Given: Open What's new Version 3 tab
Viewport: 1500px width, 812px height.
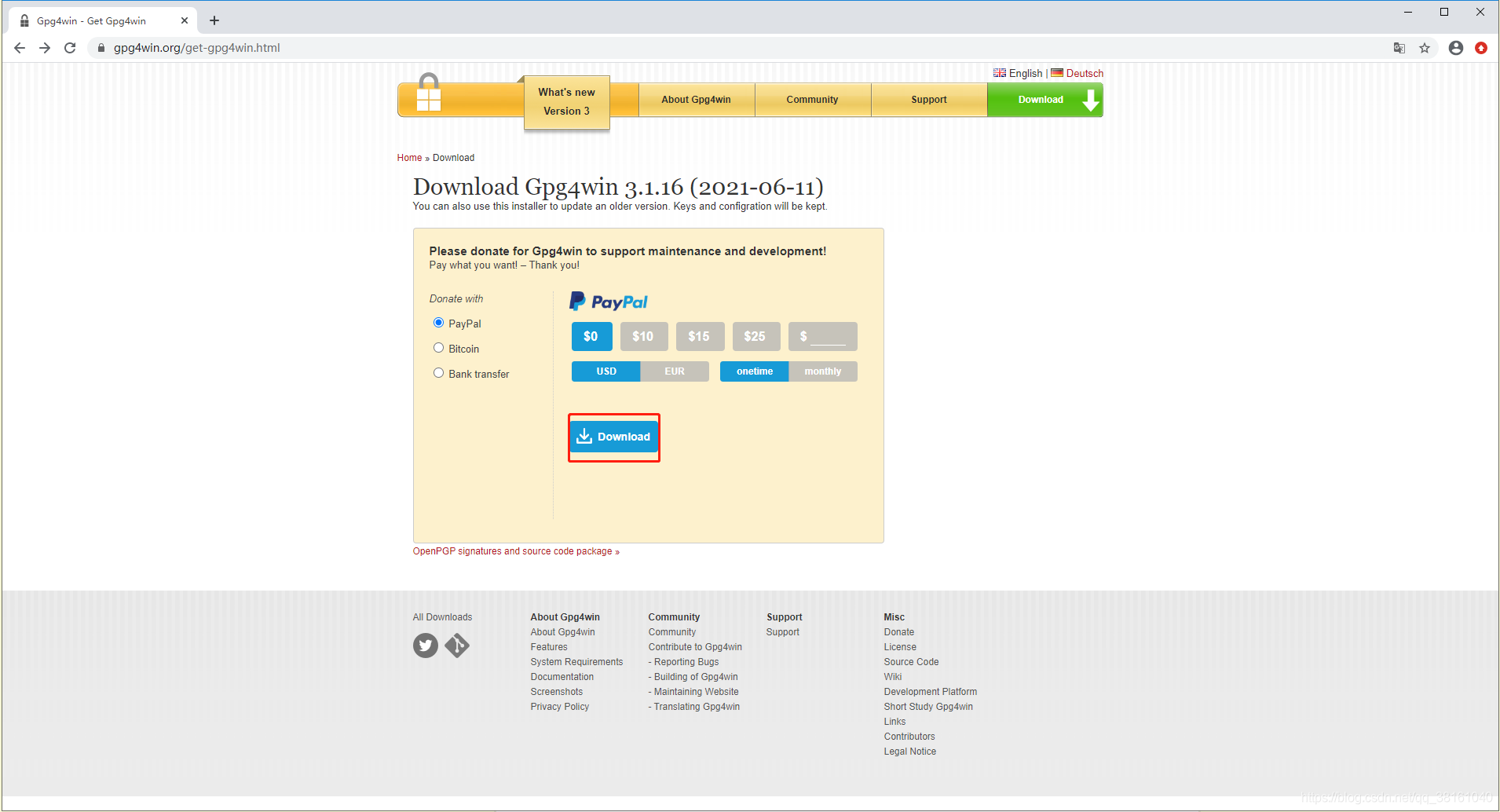Looking at the screenshot, I should coord(566,102).
